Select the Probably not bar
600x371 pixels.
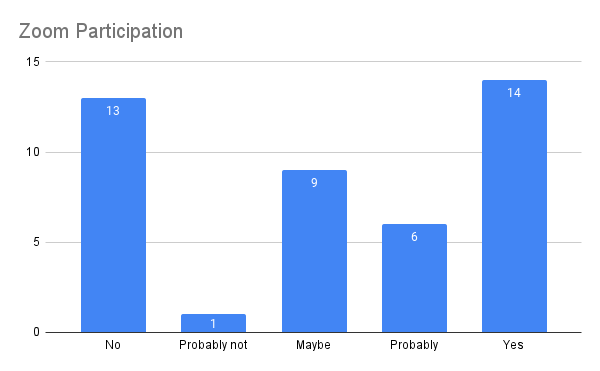[x=214, y=323]
